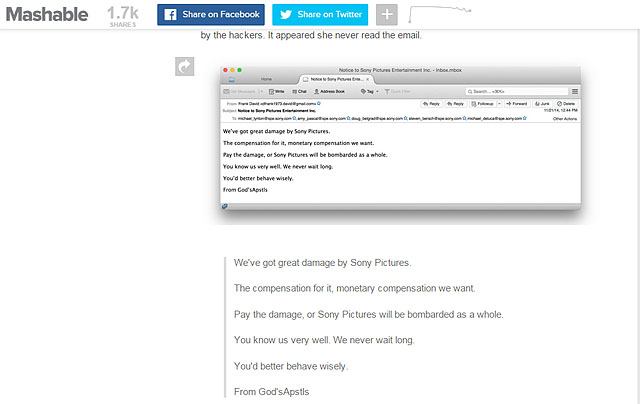Open the hamburger menu in the email screenshot
The height and width of the screenshot is (404, 640).
(x=575, y=91)
